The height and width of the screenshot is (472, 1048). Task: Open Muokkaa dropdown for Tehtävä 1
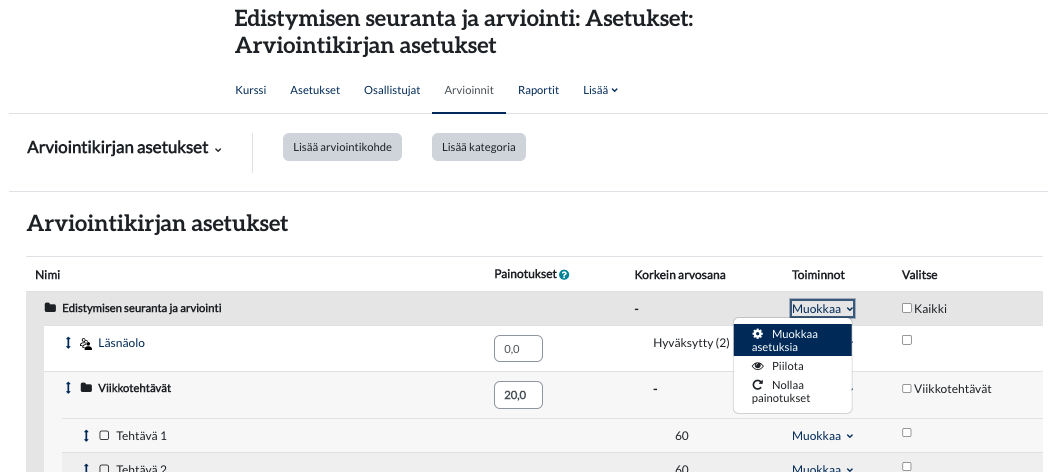823,436
